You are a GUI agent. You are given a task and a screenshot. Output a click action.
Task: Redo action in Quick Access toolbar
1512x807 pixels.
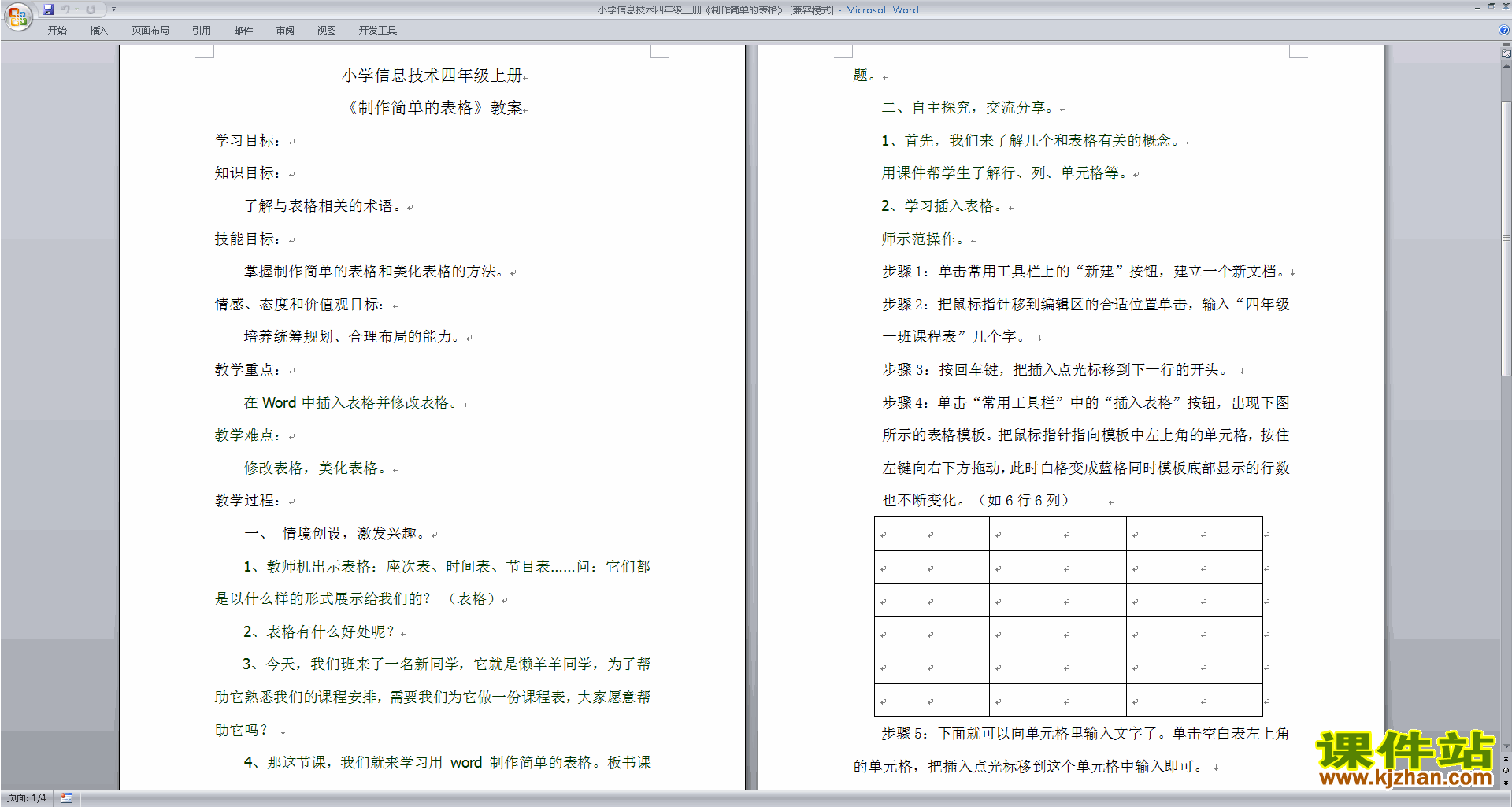coord(91,9)
